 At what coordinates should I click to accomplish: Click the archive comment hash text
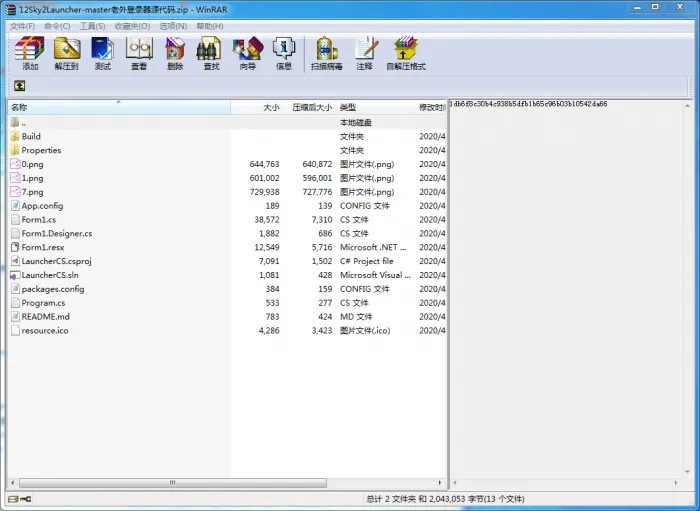click(x=528, y=104)
